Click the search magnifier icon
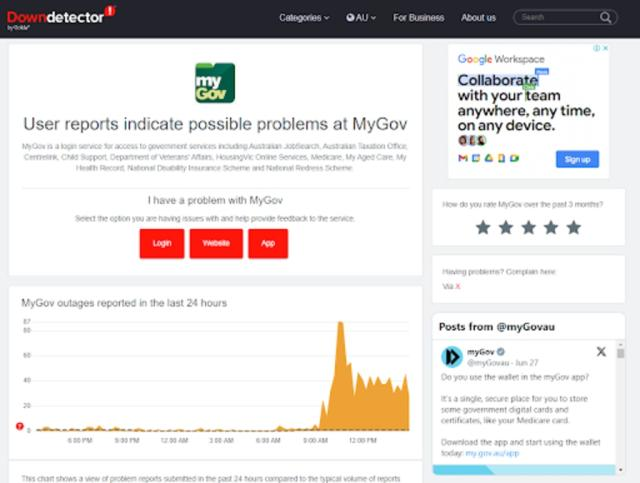 pyautogui.click(x=606, y=18)
